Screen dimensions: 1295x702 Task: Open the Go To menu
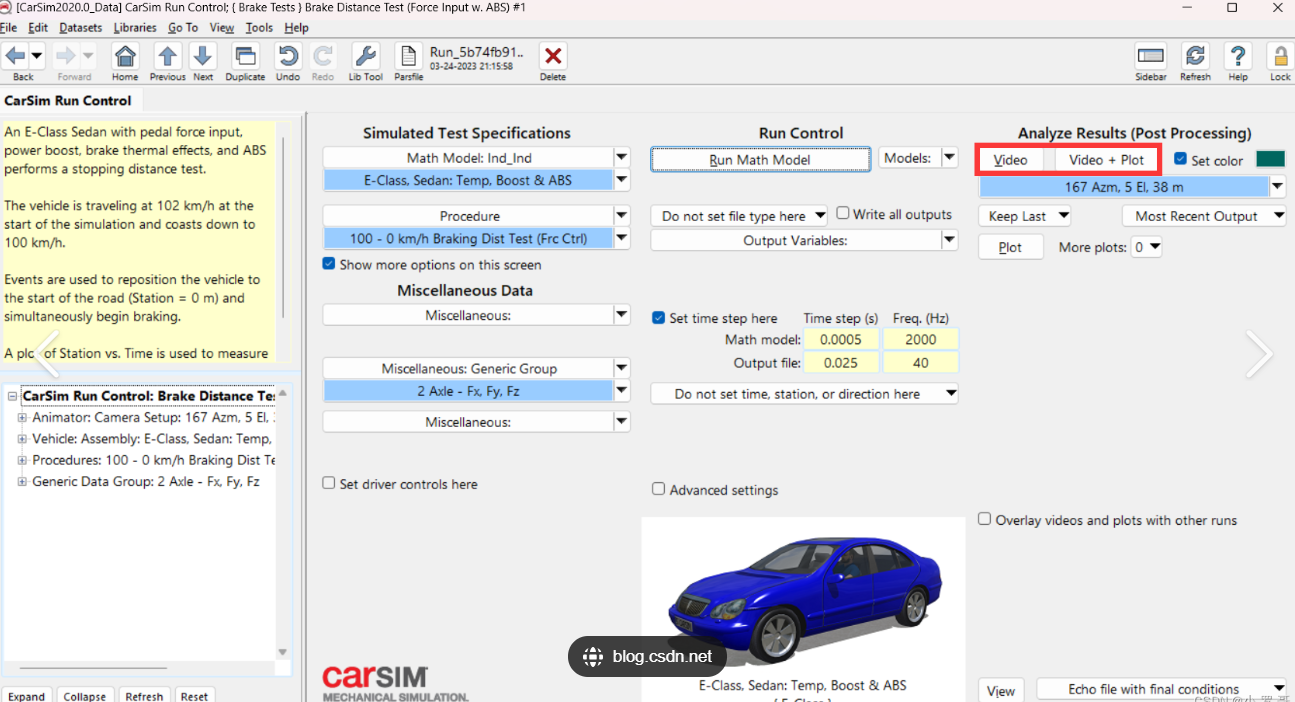pyautogui.click(x=183, y=28)
